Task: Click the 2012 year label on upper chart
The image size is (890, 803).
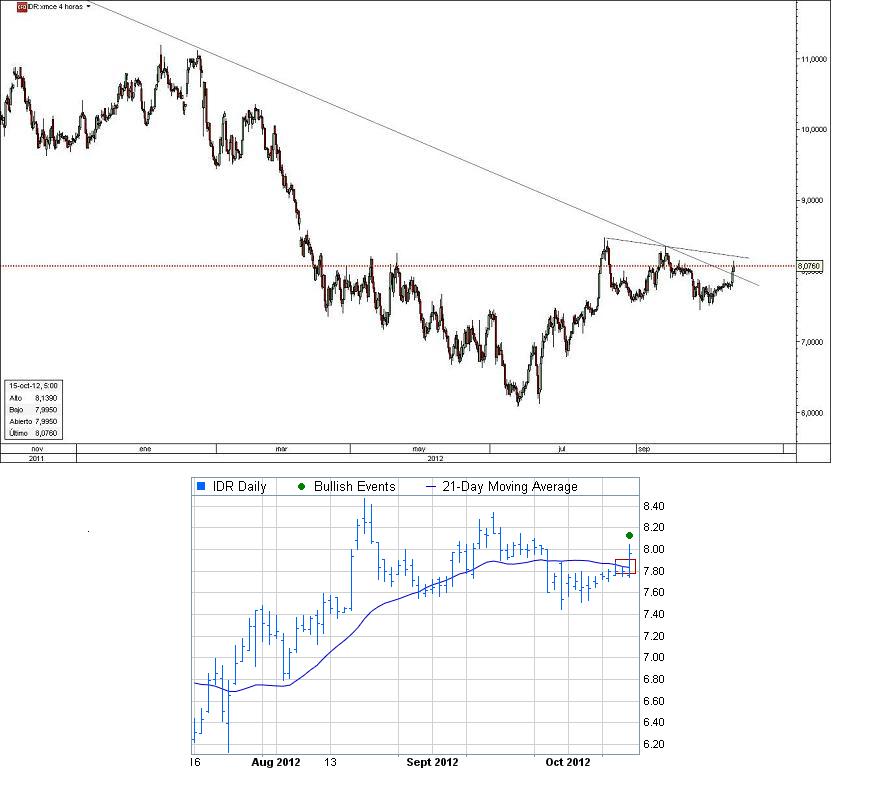Action: pyautogui.click(x=435, y=458)
